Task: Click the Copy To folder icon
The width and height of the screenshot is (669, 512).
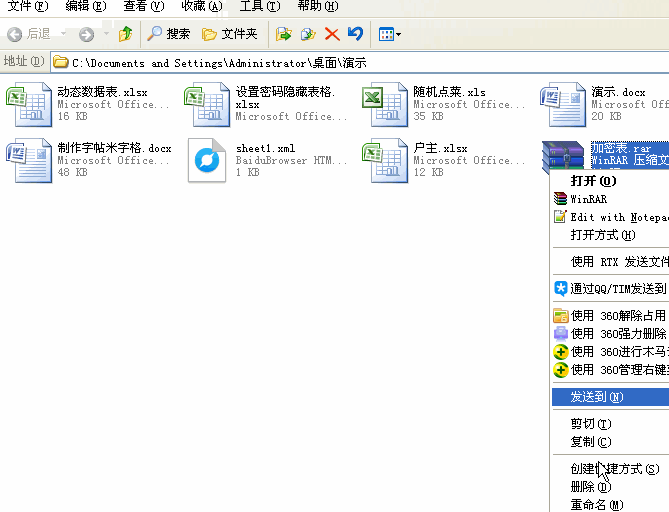Action: click(x=308, y=34)
